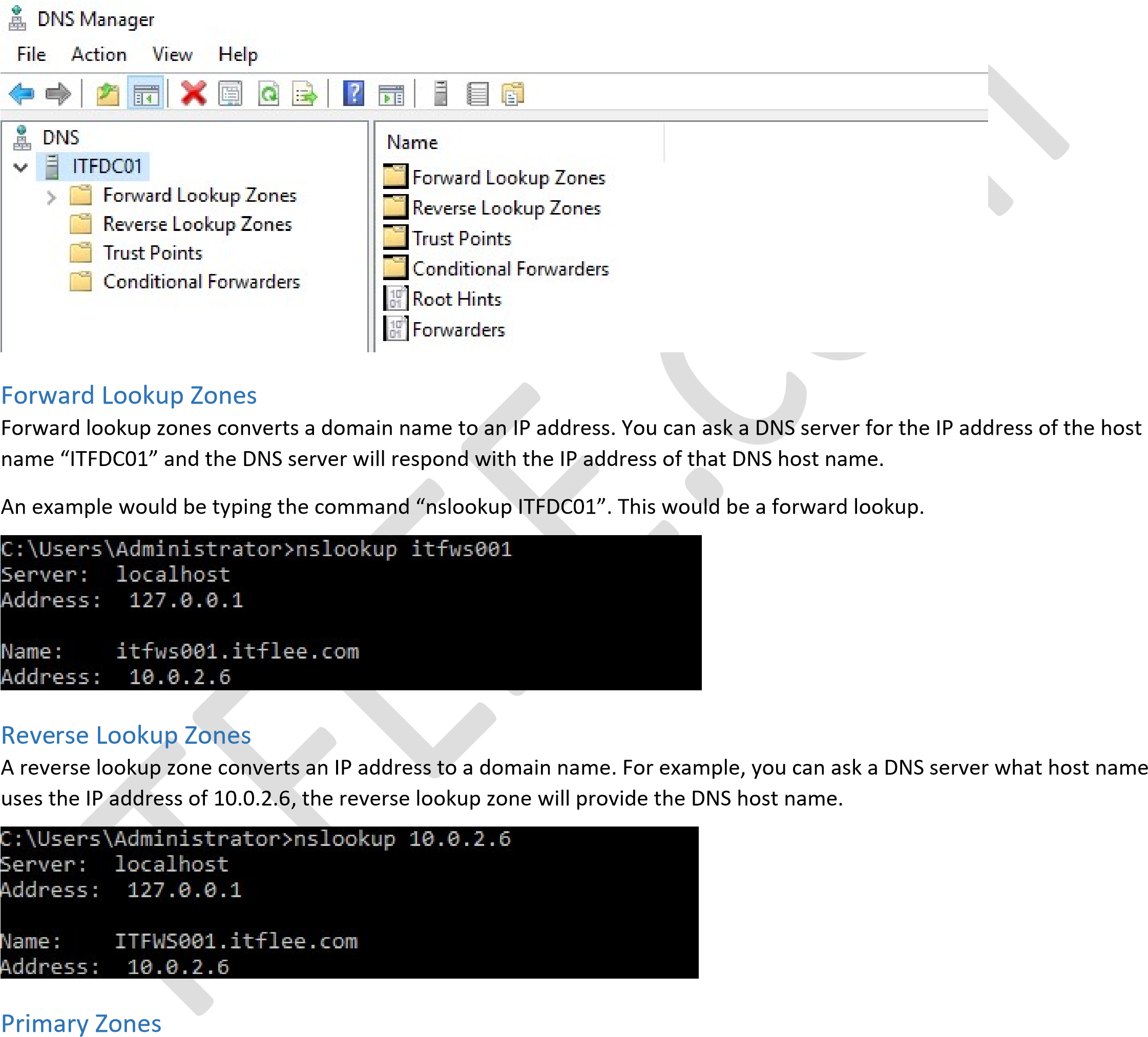This screenshot has width=1148, height=1037.
Task: Open the View menu
Action: point(172,55)
